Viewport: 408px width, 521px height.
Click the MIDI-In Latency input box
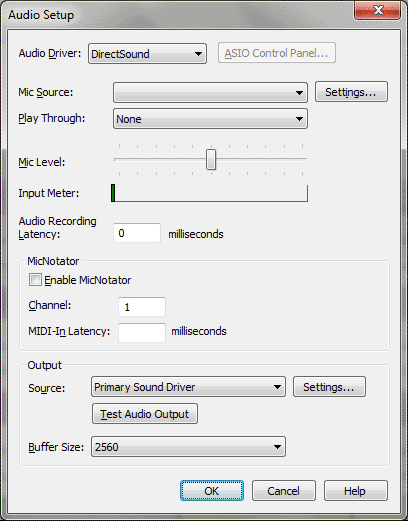point(142,332)
